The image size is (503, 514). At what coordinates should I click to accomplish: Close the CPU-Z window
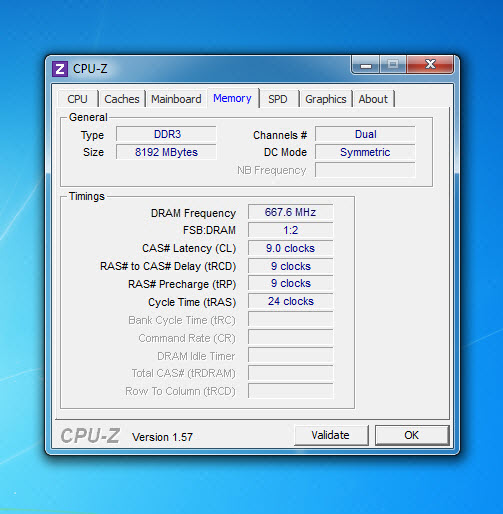430,64
